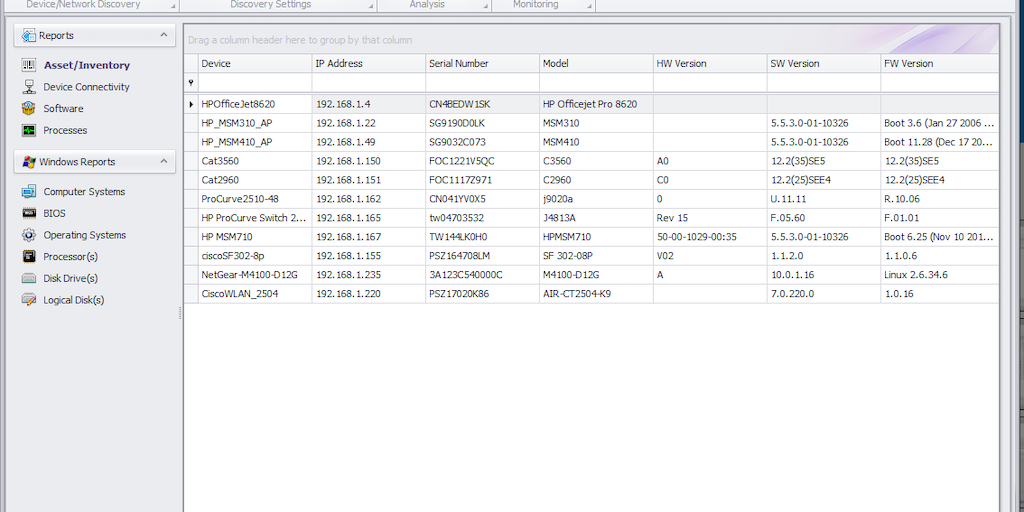Sort by the Device column header

coord(255,63)
